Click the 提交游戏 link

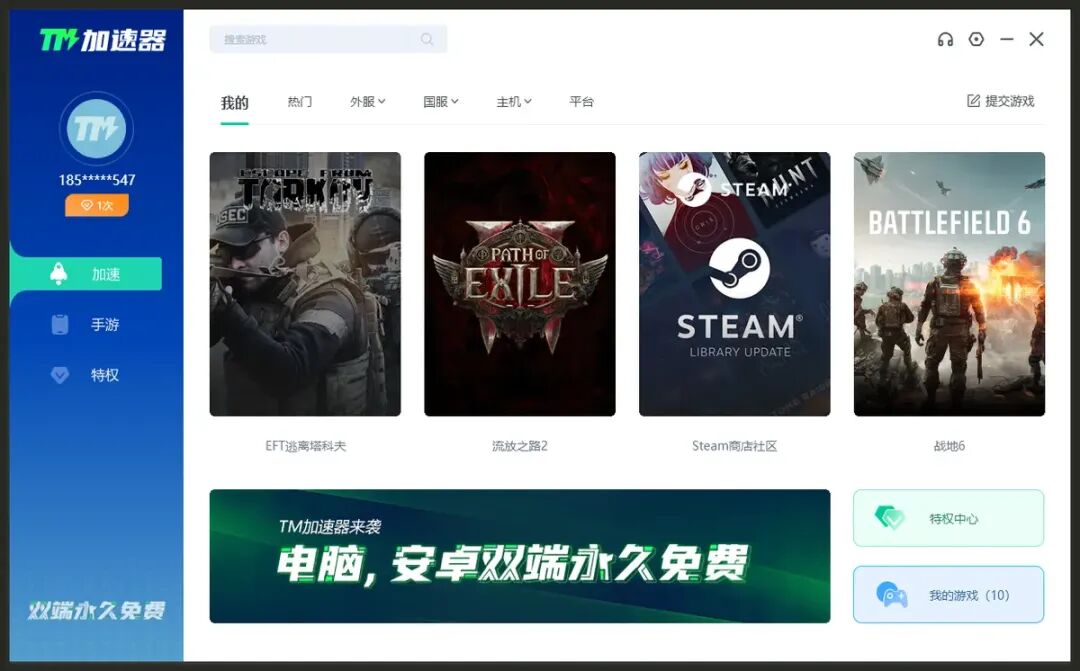(x=1001, y=101)
